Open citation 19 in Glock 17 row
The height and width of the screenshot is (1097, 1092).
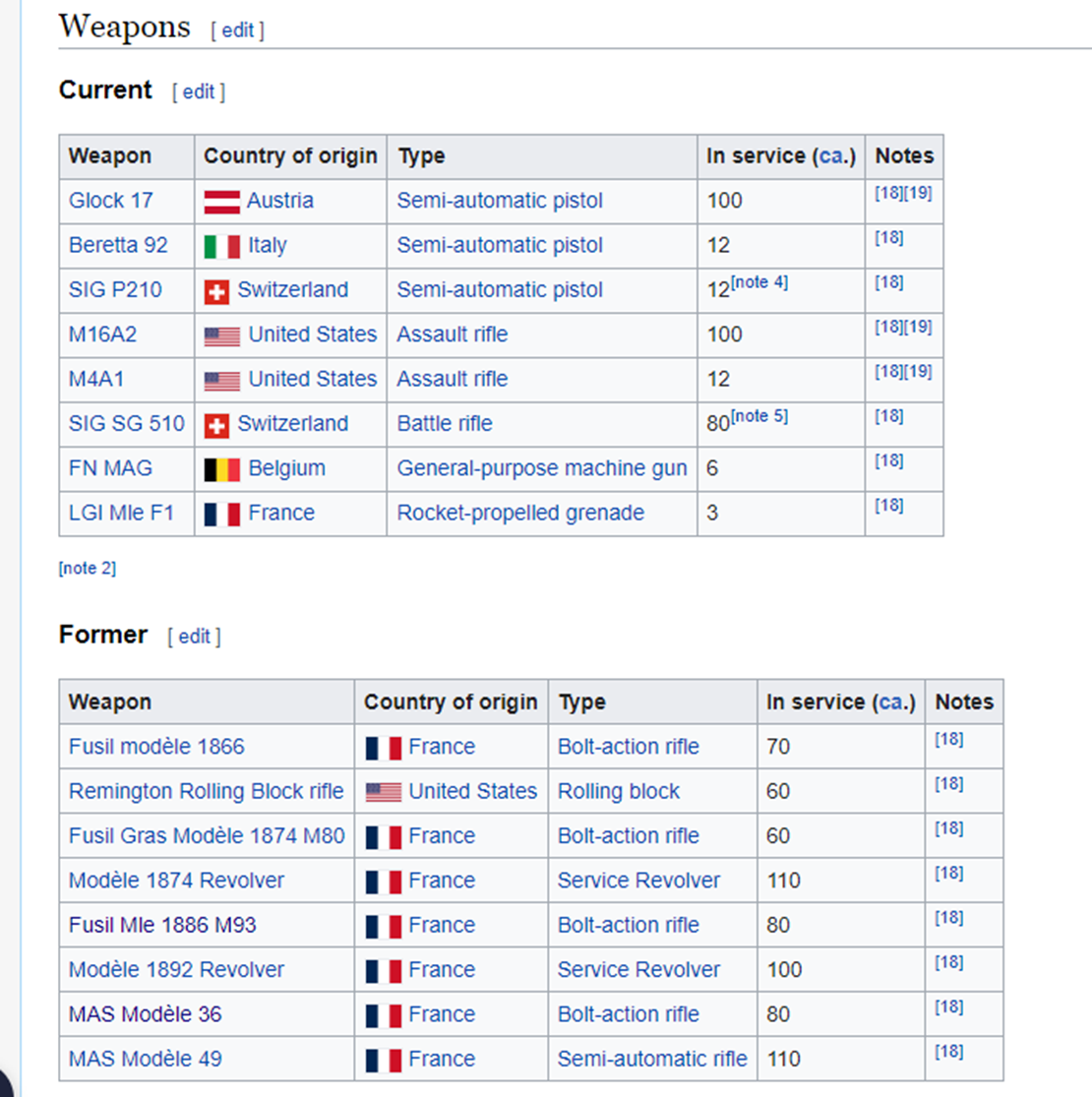918,193
